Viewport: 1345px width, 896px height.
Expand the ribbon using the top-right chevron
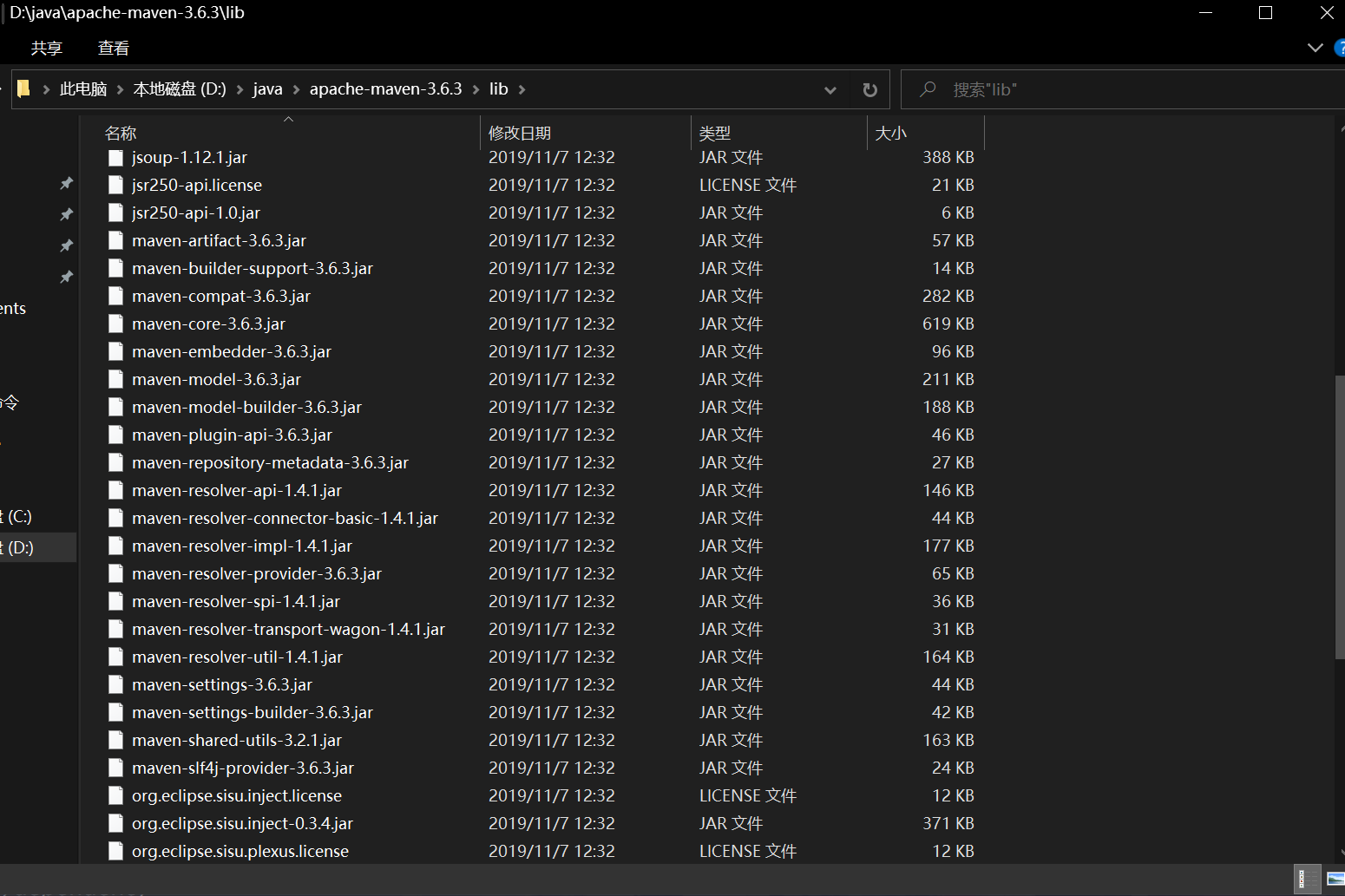click(x=1315, y=48)
